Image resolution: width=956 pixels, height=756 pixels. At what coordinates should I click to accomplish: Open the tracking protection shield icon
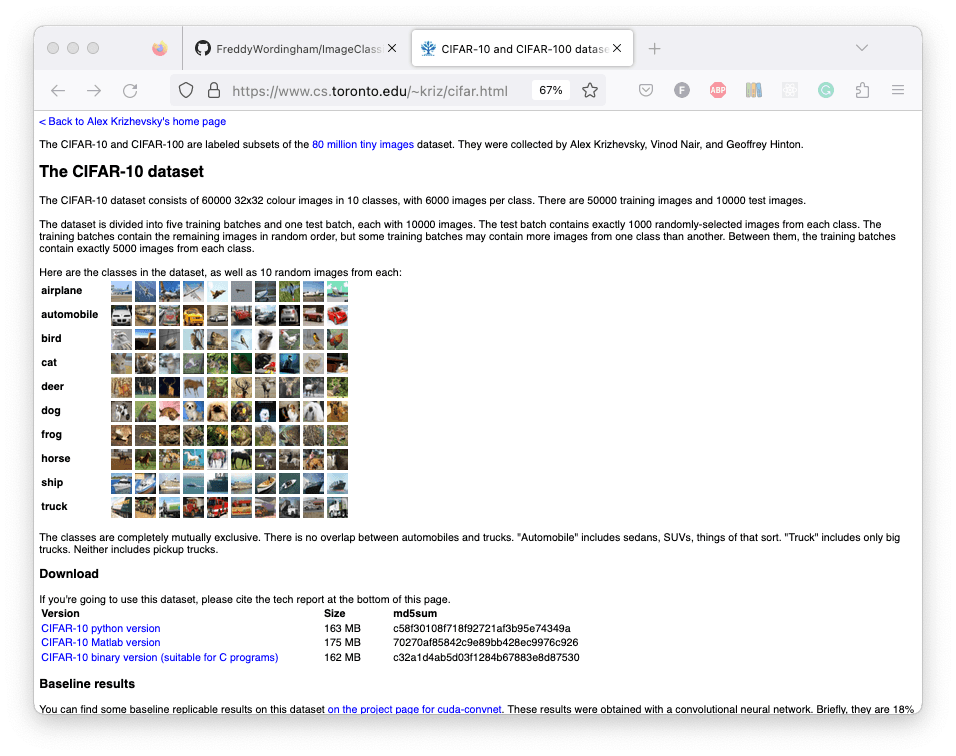click(x=186, y=91)
